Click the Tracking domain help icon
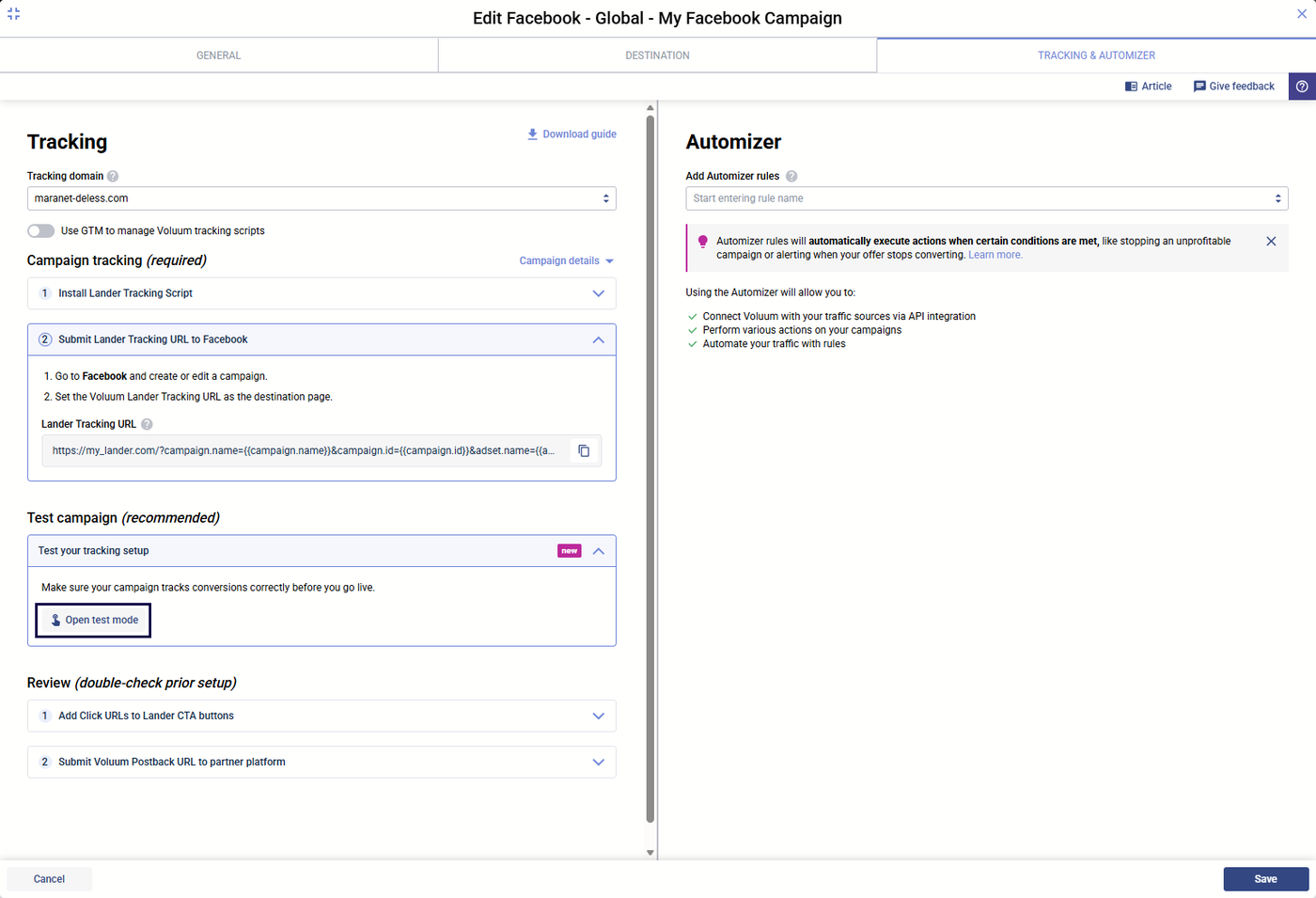This screenshot has height=898, width=1316. (x=113, y=176)
